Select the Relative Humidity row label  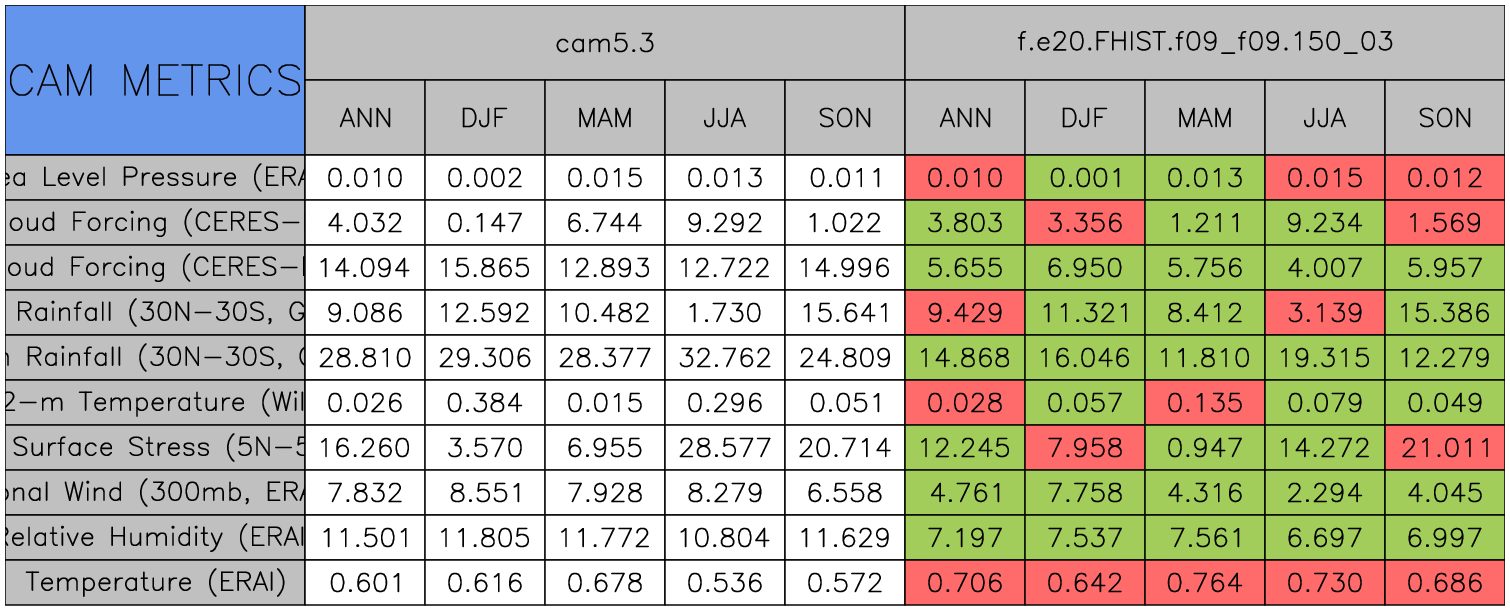click(154, 537)
